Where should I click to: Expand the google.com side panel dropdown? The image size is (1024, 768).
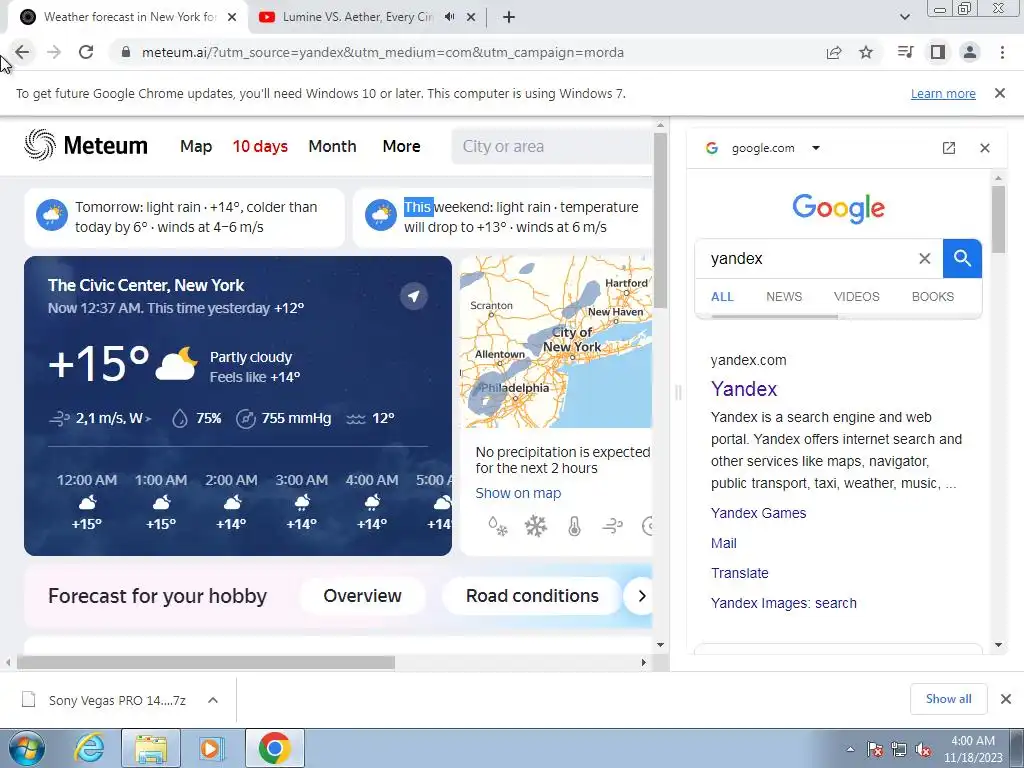click(816, 148)
